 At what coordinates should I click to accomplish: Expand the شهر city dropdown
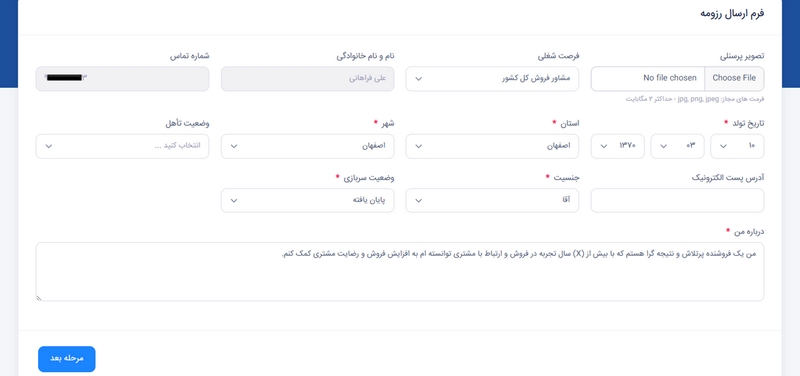[x=307, y=146]
